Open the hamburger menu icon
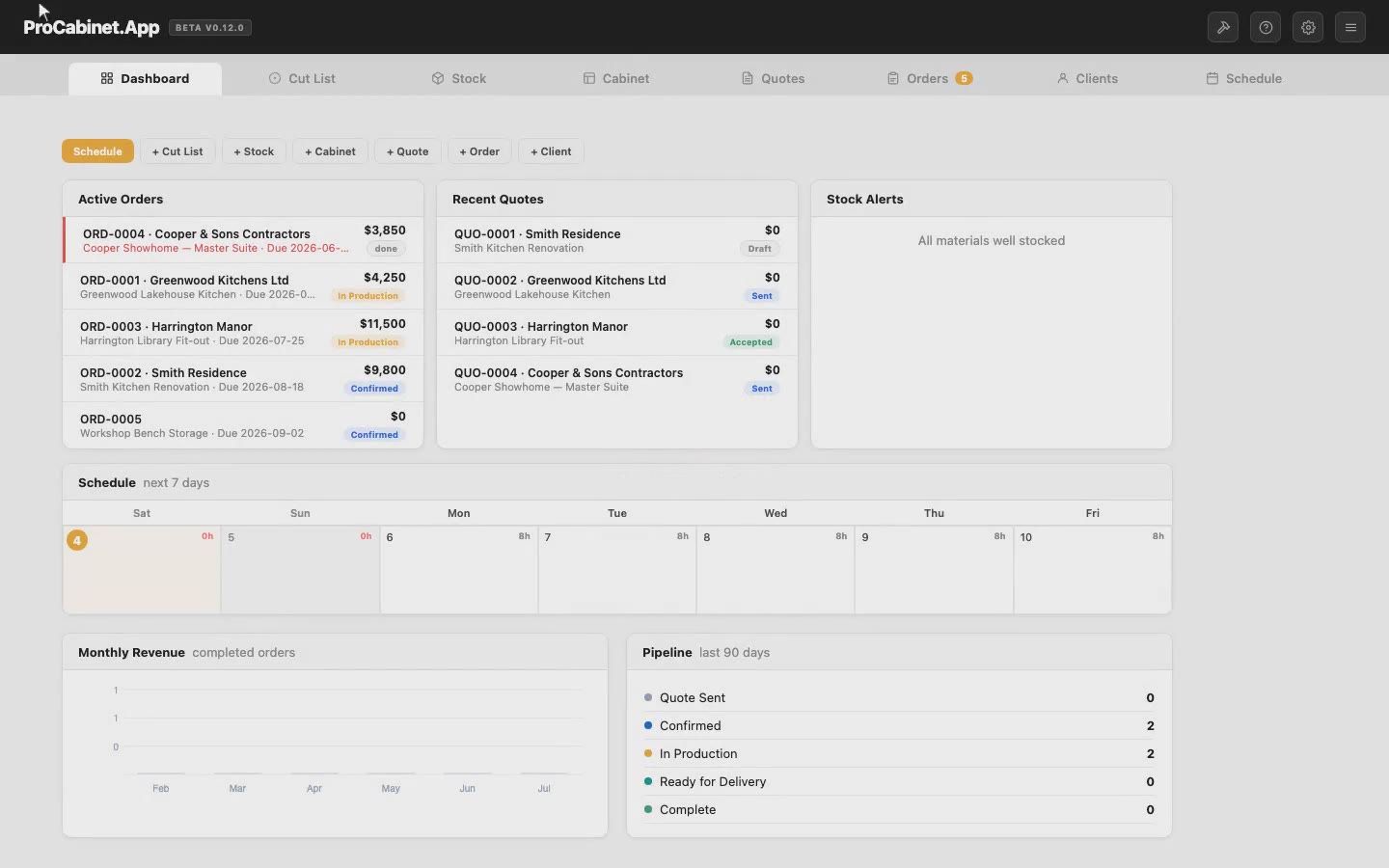Screen dimensions: 1389x868 click(x=1350, y=27)
